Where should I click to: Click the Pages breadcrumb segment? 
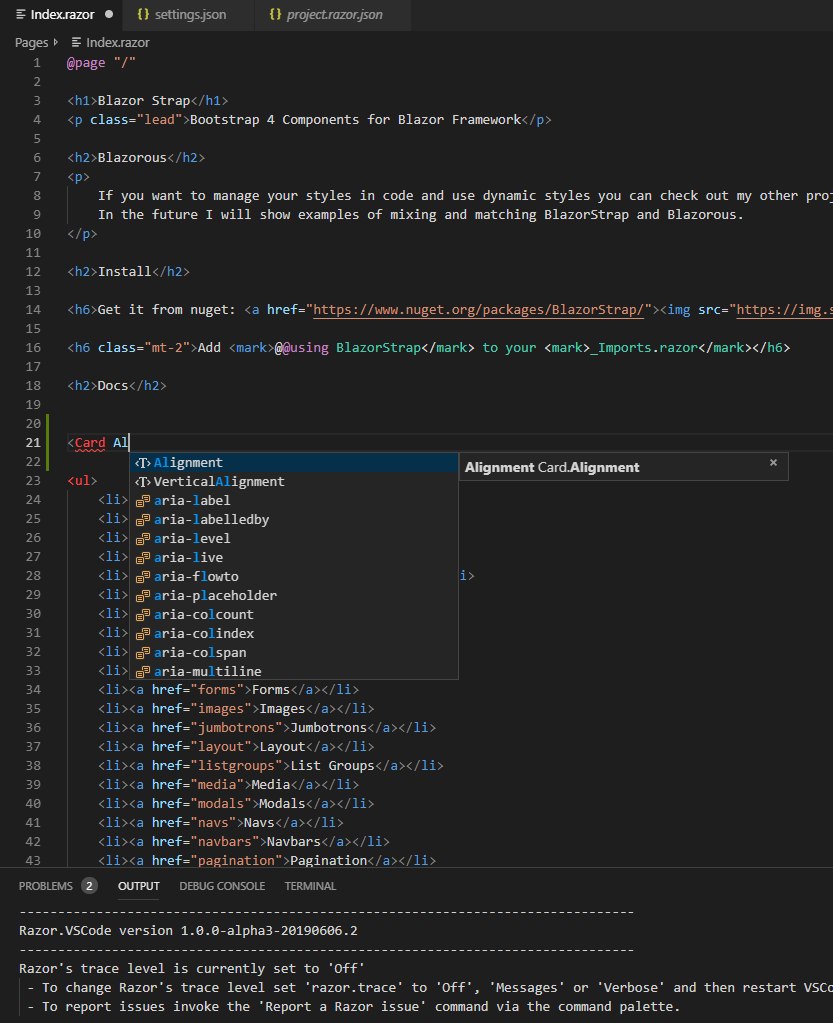tap(31, 42)
